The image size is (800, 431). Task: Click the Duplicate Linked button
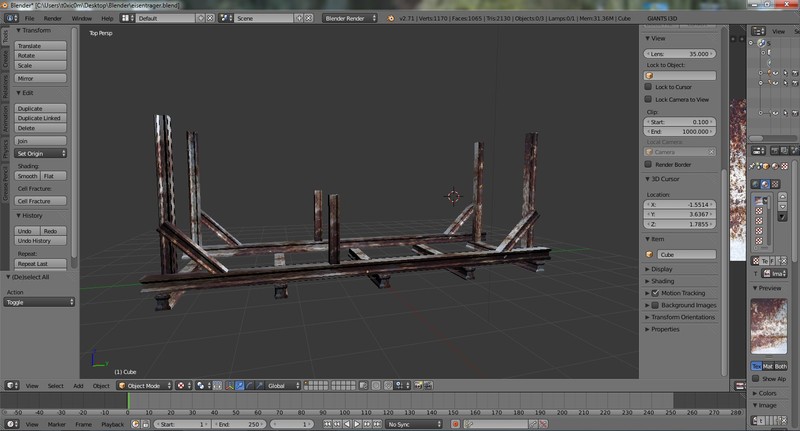pos(40,118)
